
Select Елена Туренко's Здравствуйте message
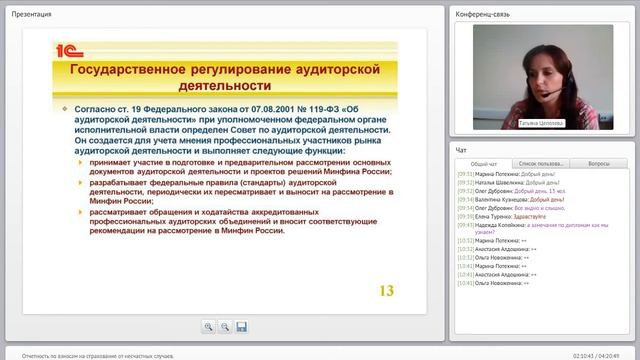tap(502, 217)
